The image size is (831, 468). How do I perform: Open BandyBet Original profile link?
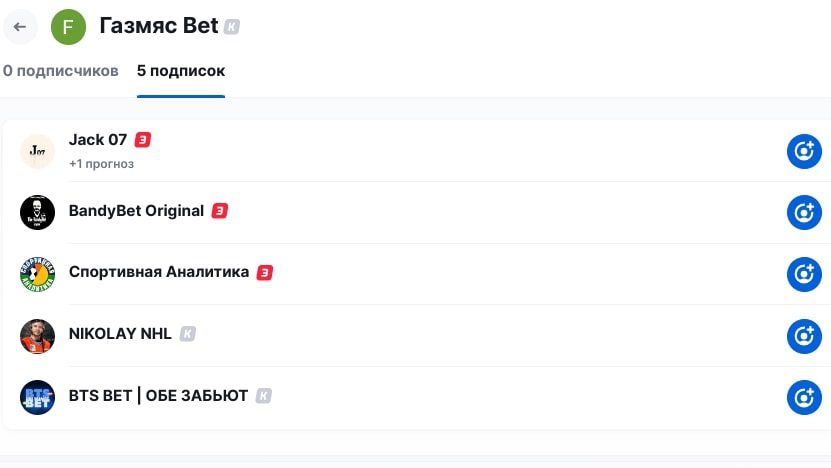tap(136, 211)
